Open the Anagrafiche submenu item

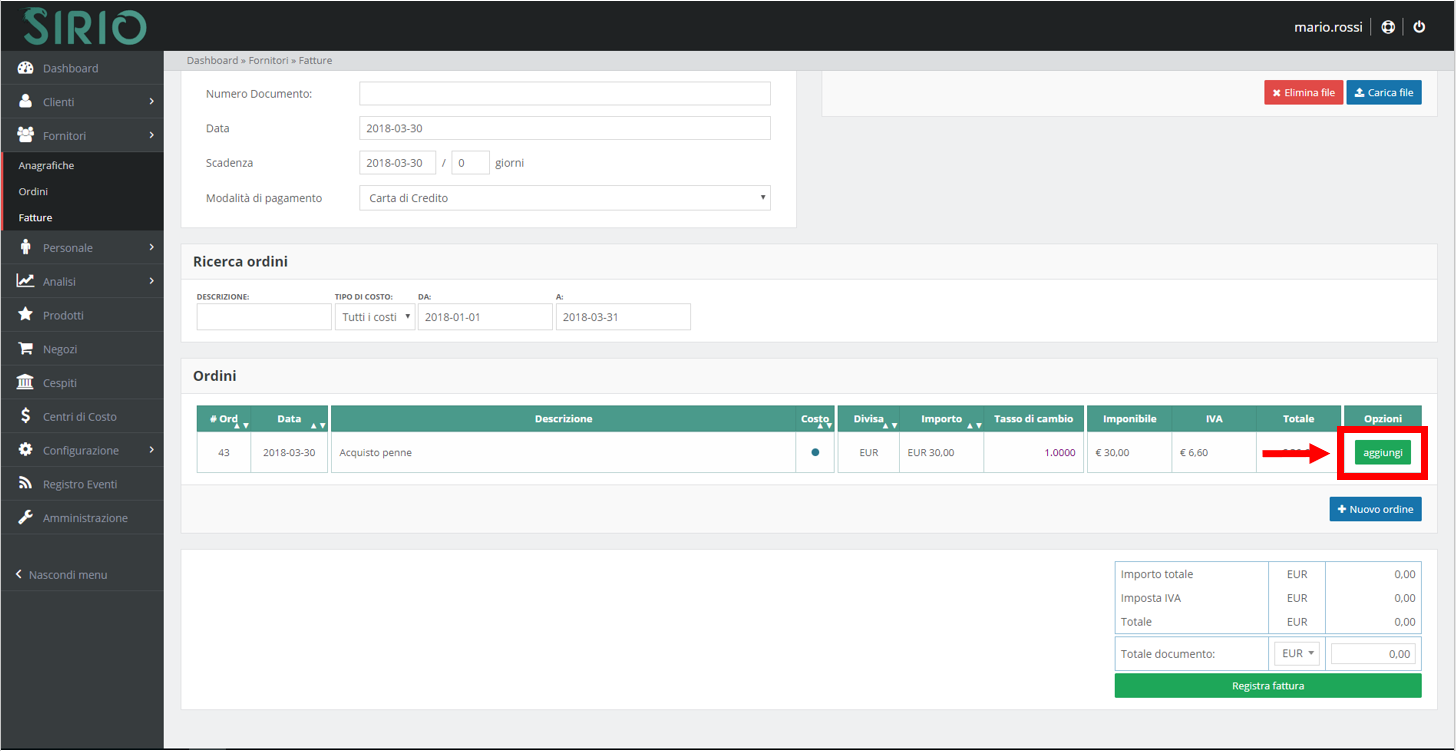click(46, 165)
